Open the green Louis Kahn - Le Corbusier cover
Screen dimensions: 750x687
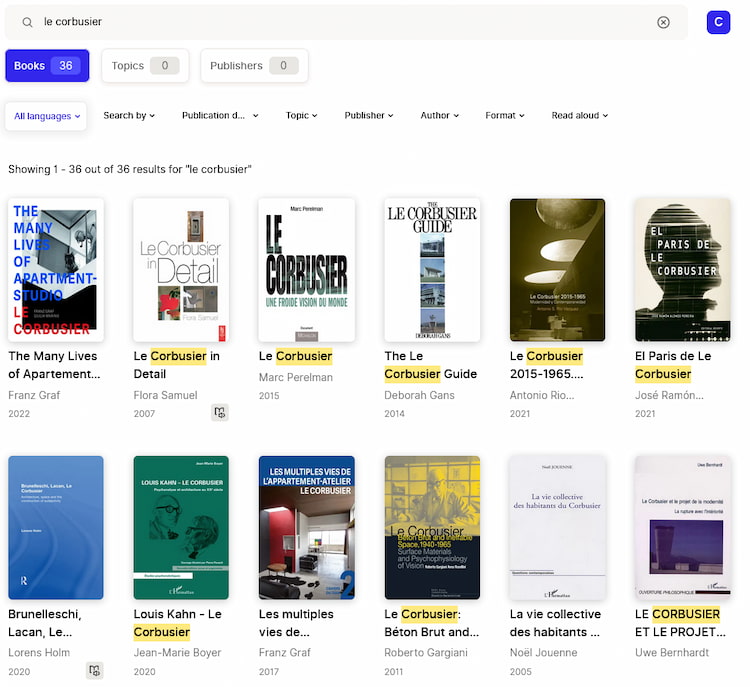click(x=181, y=528)
